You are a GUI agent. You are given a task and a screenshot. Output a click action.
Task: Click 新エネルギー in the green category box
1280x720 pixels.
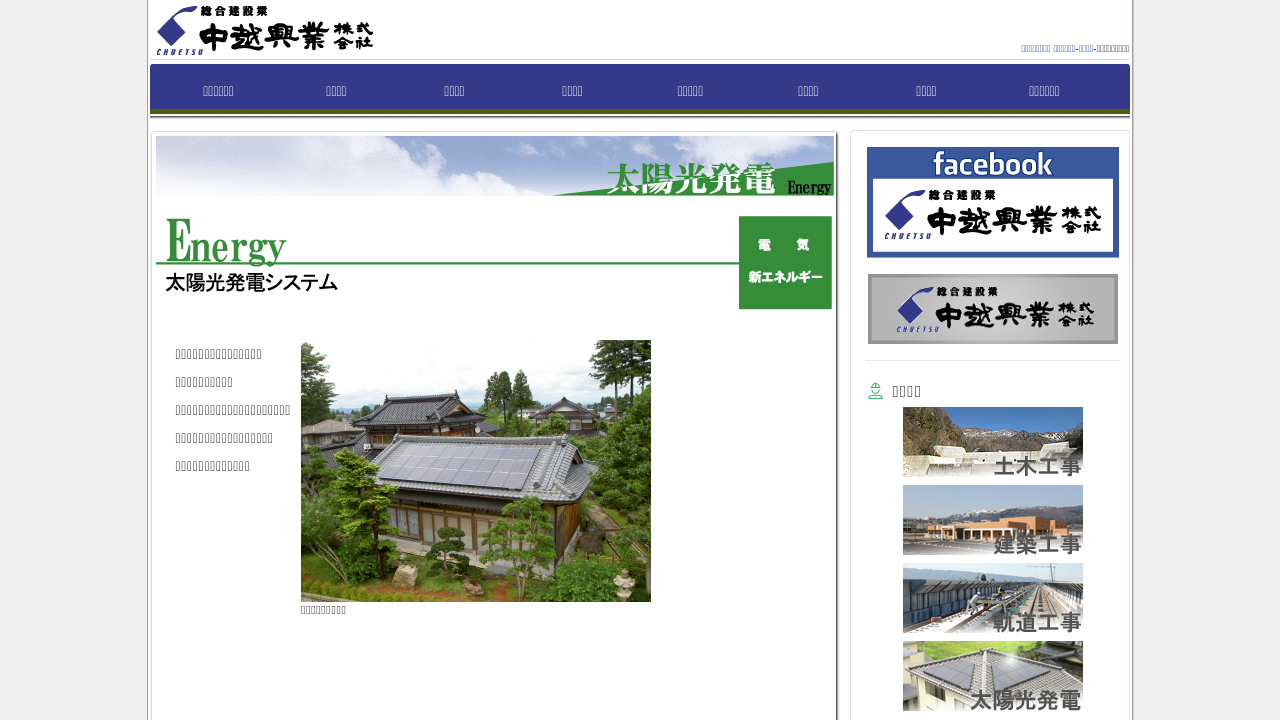coord(784,277)
